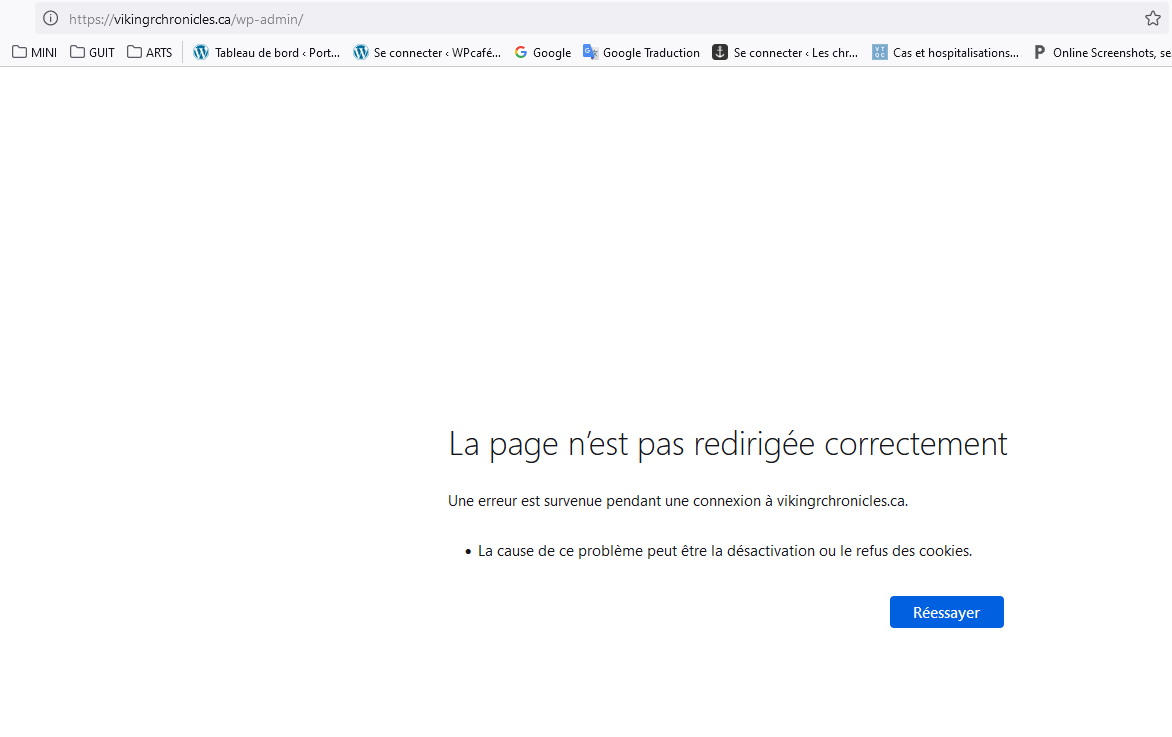Screen dimensions: 1172x737
Task: Open the Cas et hospitalisations bookmark
Action: (x=946, y=52)
